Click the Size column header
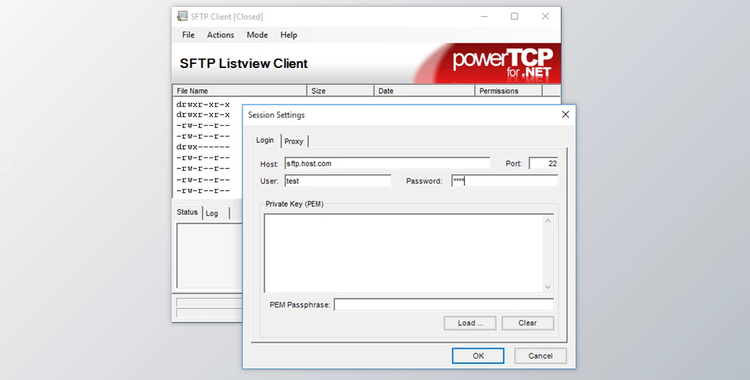This screenshot has width=750, height=380. click(341, 90)
